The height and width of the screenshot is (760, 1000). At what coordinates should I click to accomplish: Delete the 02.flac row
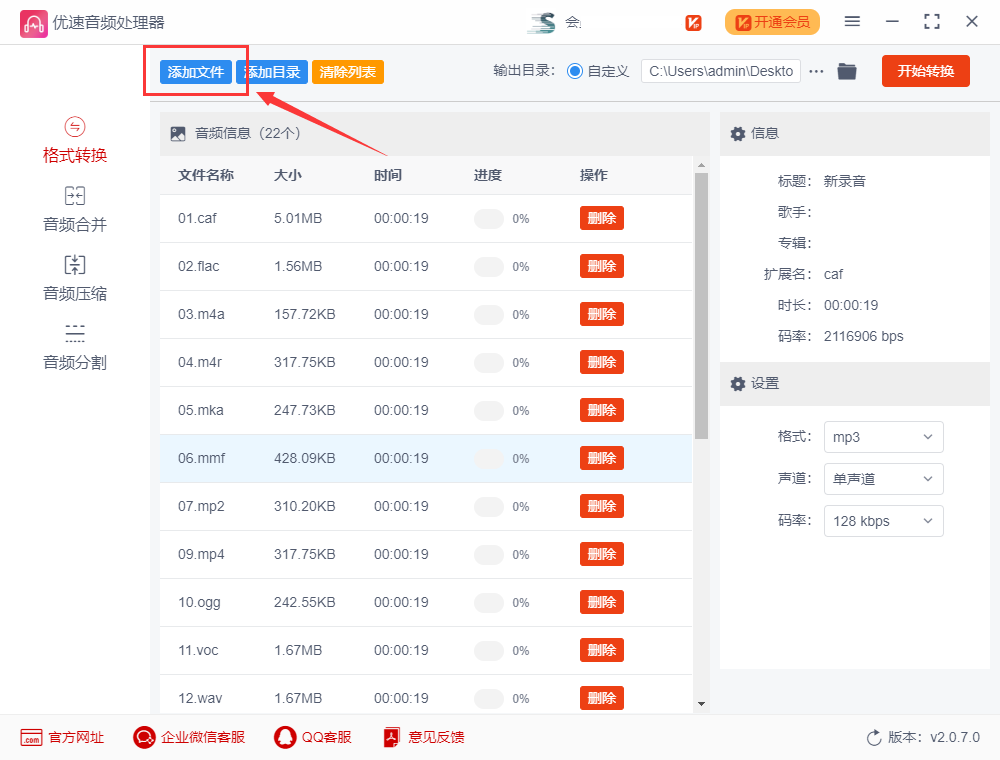click(601, 266)
